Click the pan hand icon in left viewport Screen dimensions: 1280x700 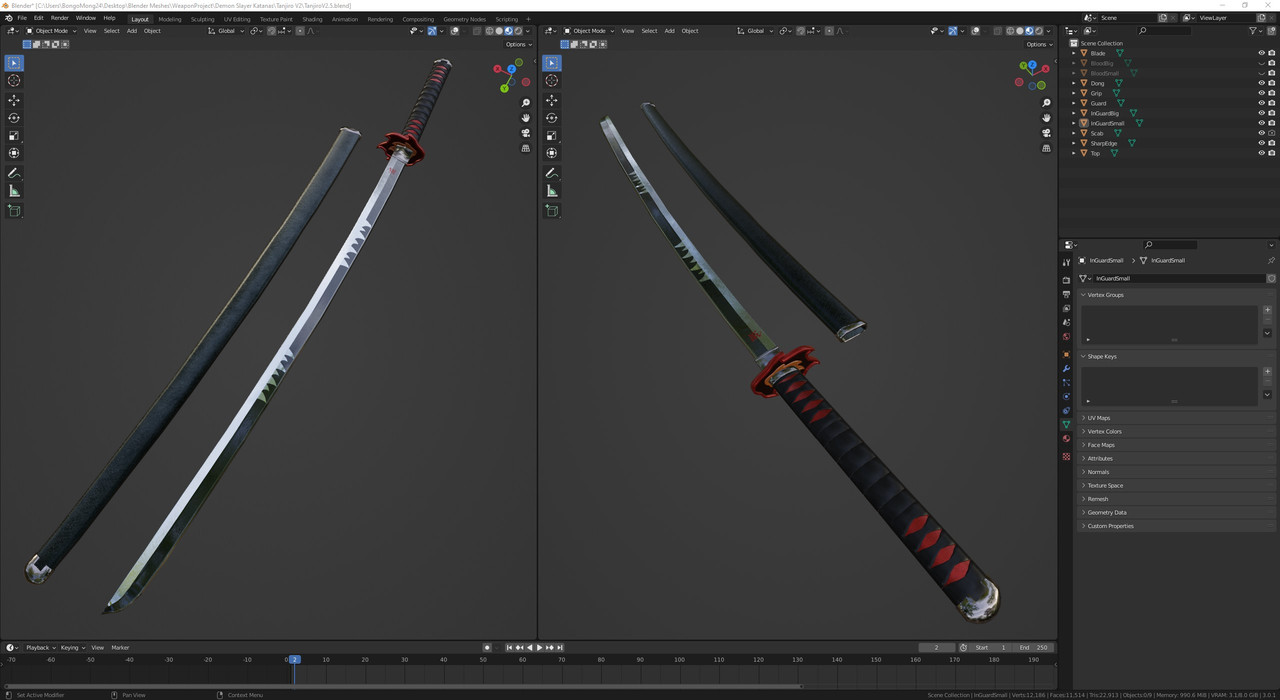pyautogui.click(x=526, y=118)
